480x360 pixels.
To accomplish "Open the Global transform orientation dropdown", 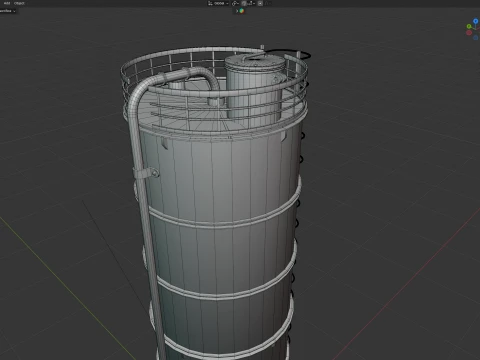I will pyautogui.click(x=218, y=3).
